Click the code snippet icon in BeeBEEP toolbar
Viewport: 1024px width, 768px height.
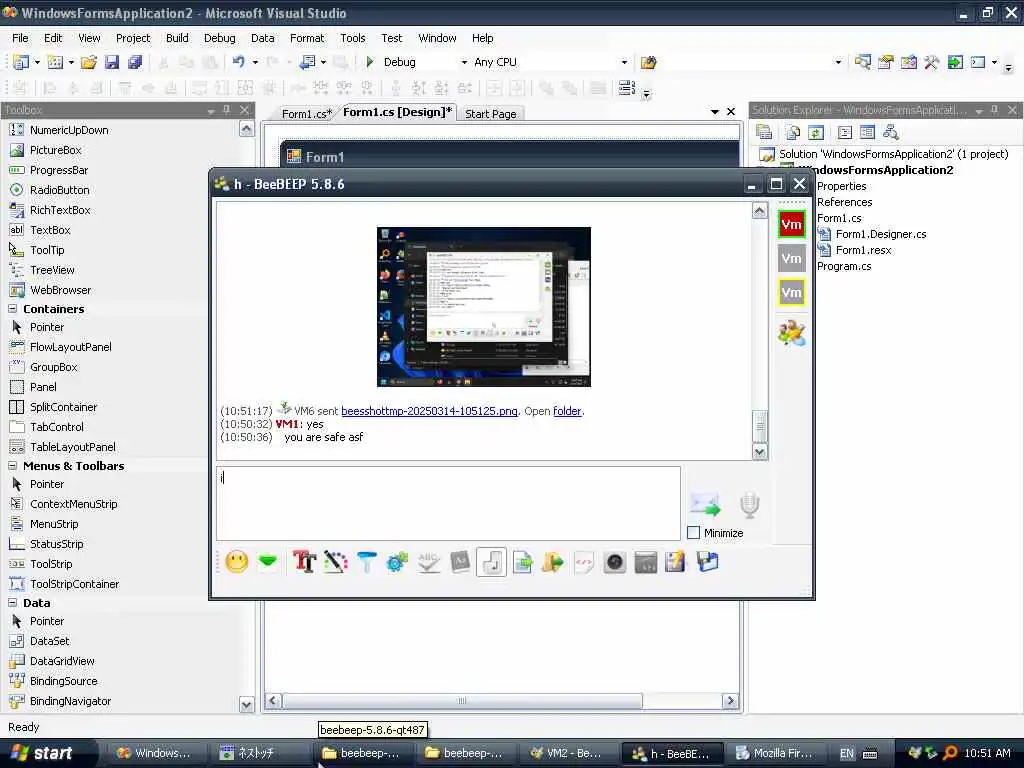(584, 562)
